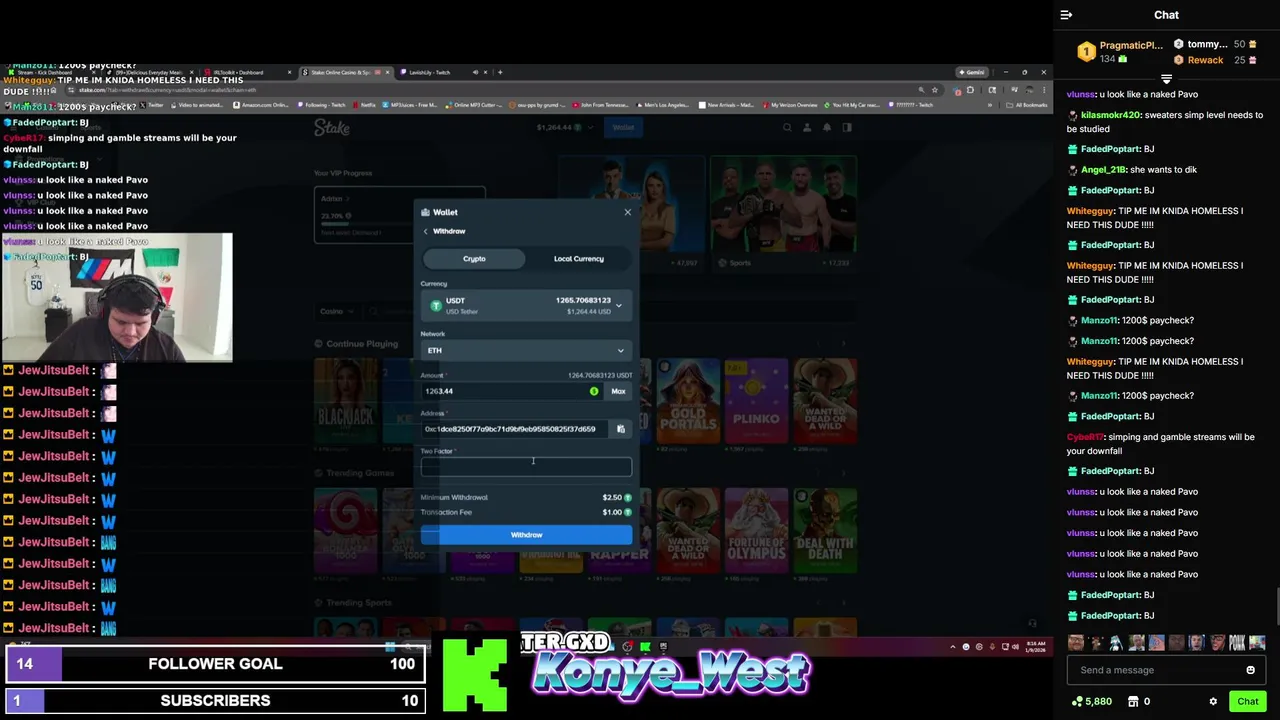This screenshot has width=1280, height=720.
Task: Open notifications bell in Stake header
Action: click(827, 128)
